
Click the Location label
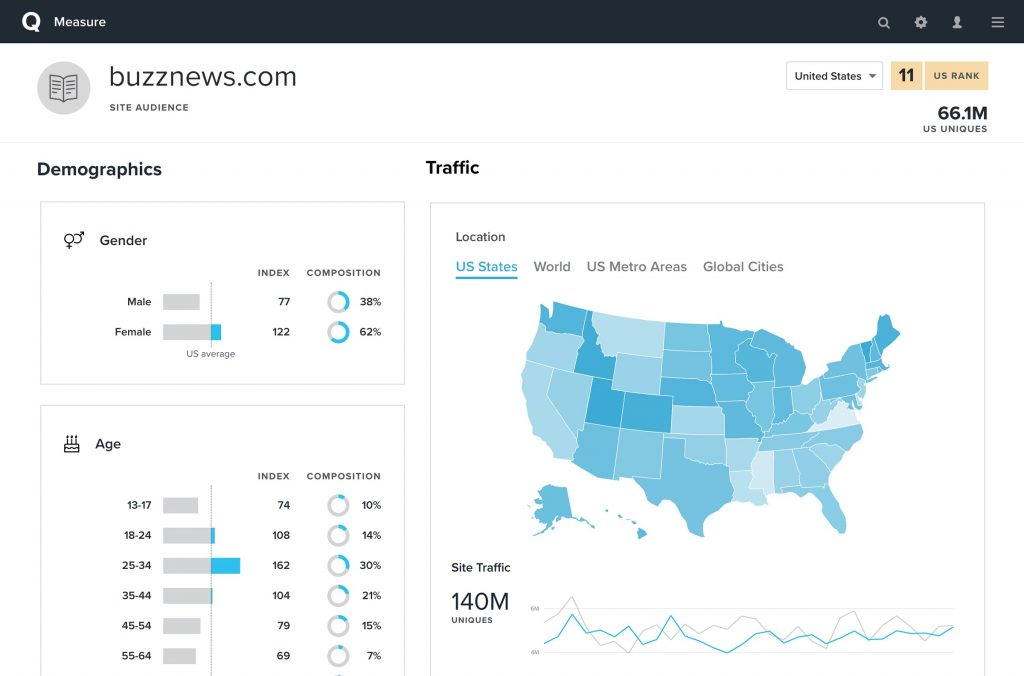(x=480, y=236)
